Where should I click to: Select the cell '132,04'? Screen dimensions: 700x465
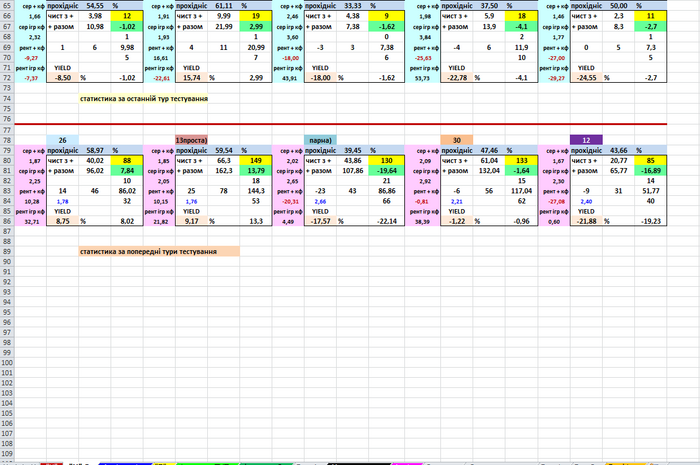(489, 171)
